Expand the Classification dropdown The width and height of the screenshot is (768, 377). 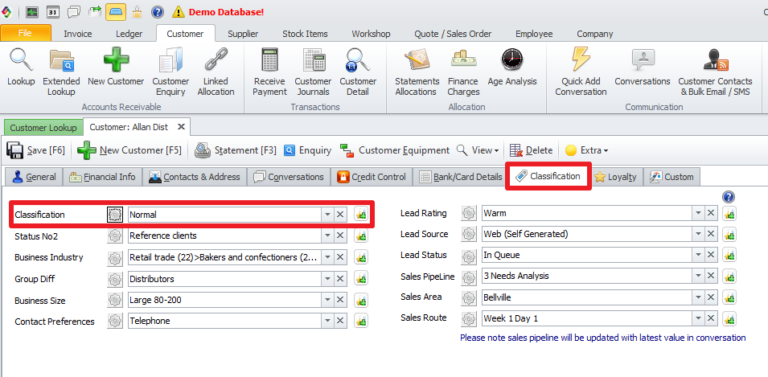pyautogui.click(x=327, y=214)
